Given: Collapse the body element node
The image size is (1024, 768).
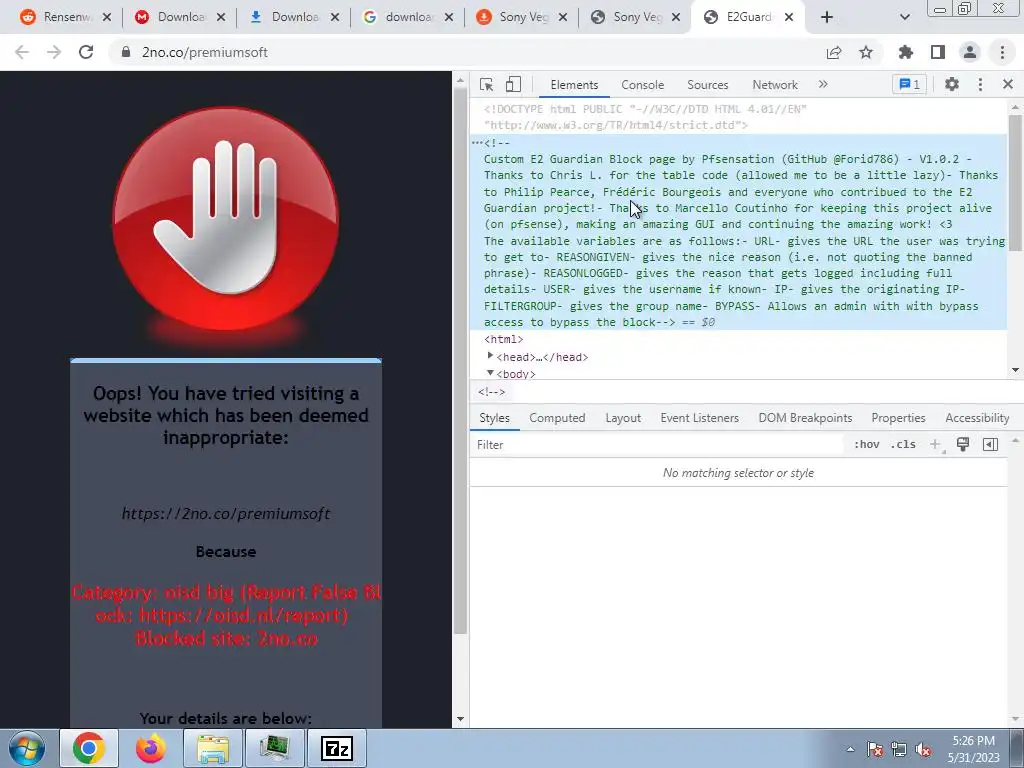Looking at the screenshot, I should [x=490, y=373].
